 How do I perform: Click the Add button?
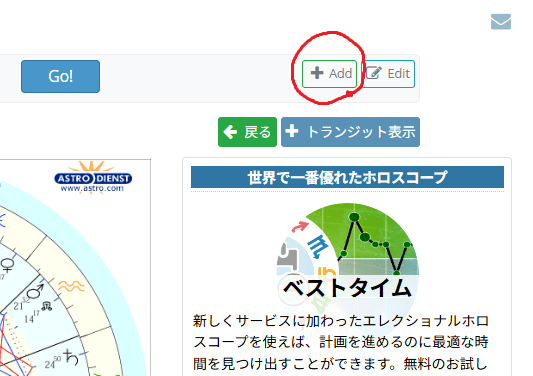[329, 74]
